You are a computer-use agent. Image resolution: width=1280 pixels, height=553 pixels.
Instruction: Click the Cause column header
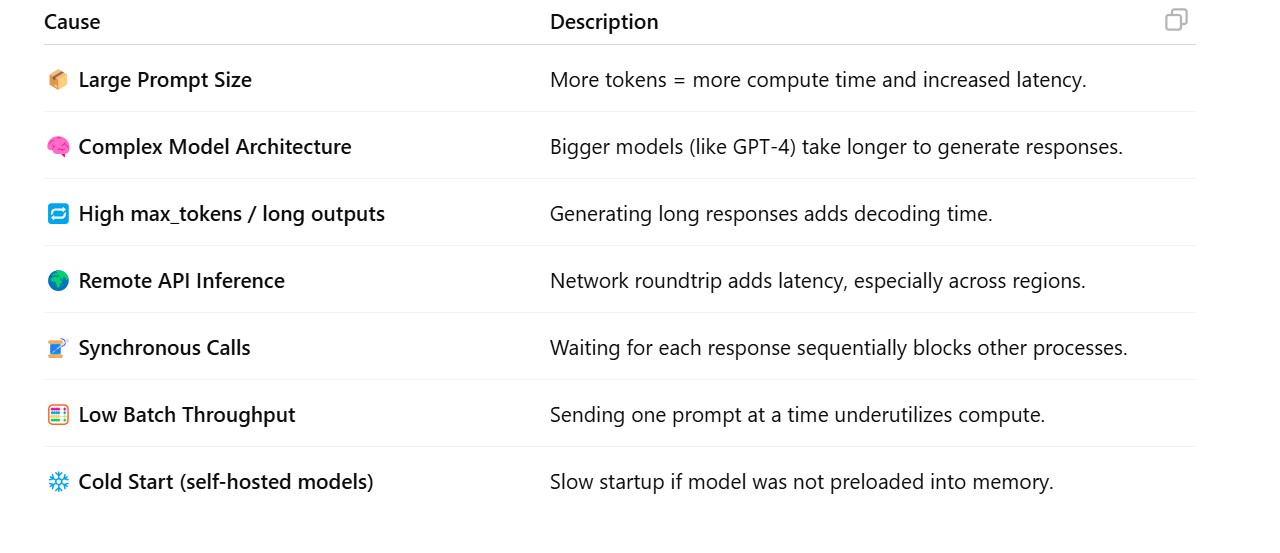pyautogui.click(x=72, y=22)
